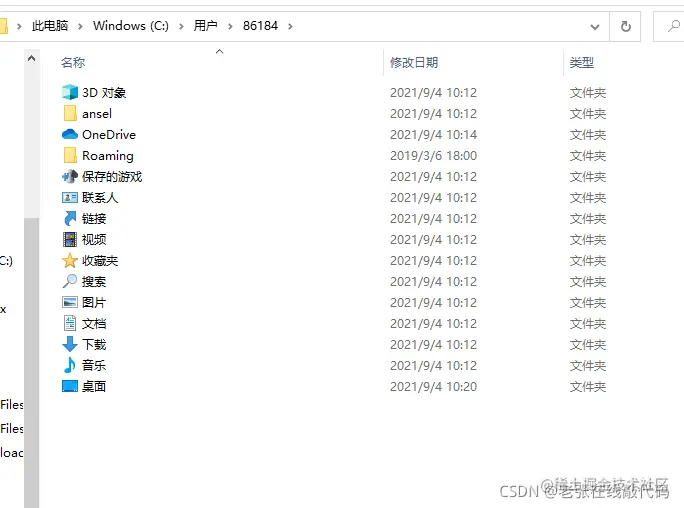
Task: Click 文件夹 type of 3D 对象 row
Action: tap(588, 92)
